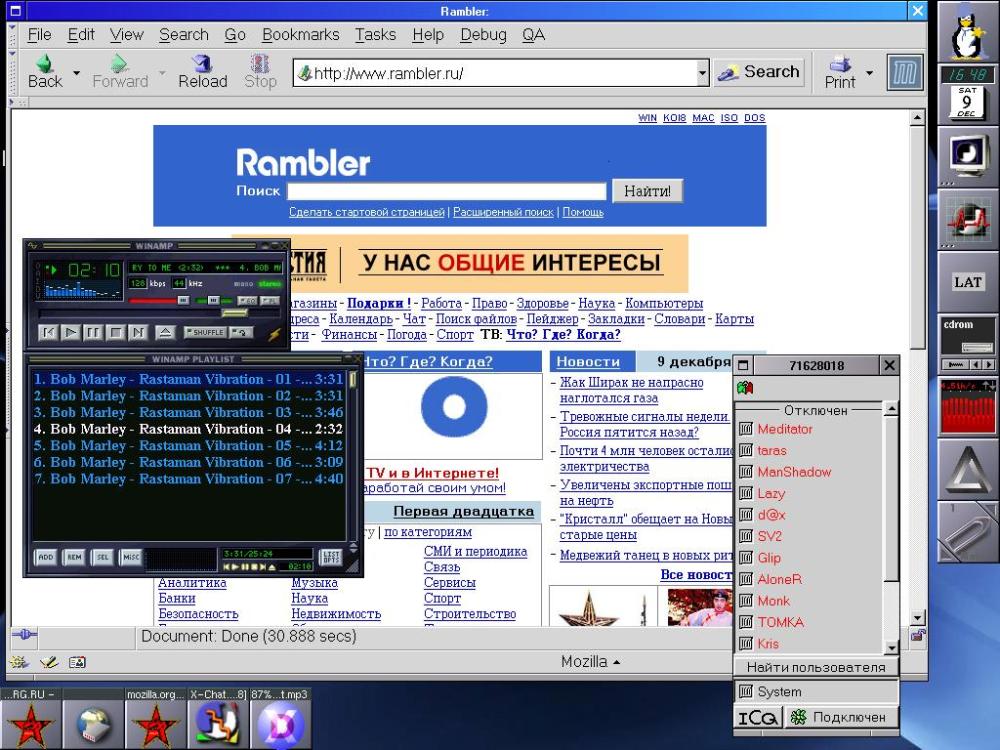Image resolution: width=1000 pixels, height=750 pixels.
Task: Click the Penrose triangle dock icon
Action: point(968,469)
